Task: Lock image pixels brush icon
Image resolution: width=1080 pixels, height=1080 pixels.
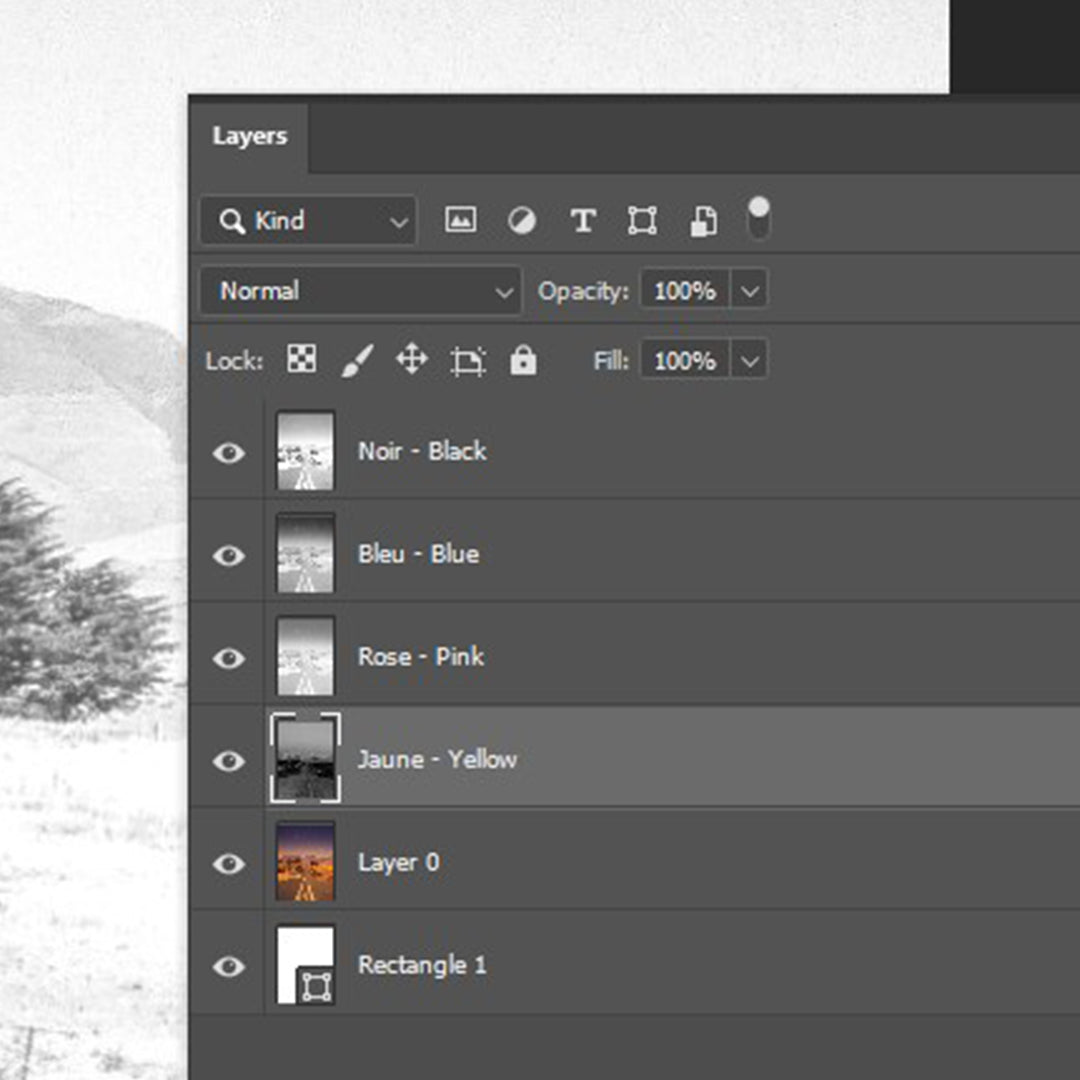Action: [357, 360]
